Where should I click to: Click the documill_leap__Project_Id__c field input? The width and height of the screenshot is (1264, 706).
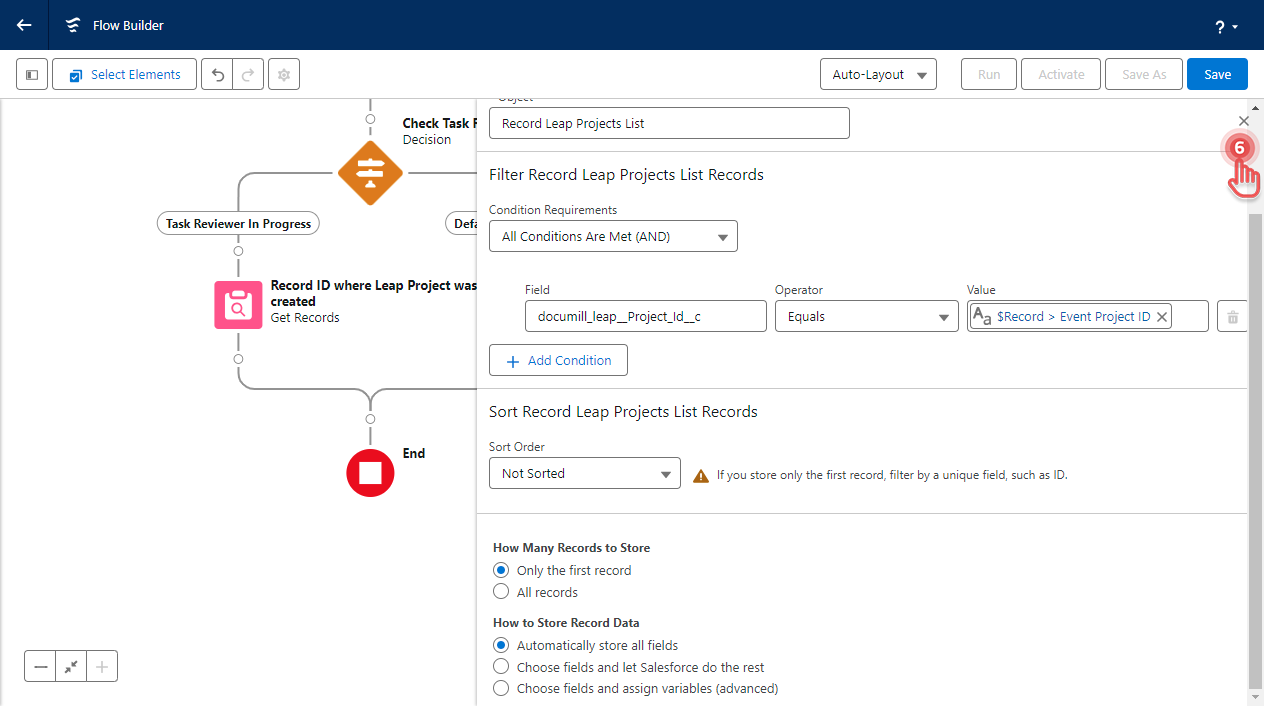click(646, 317)
